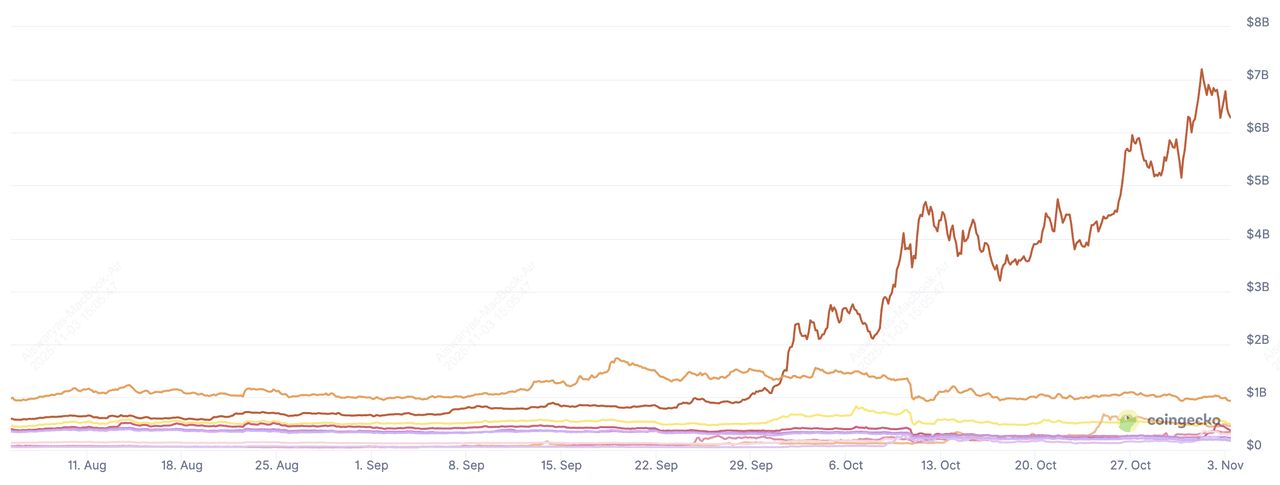This screenshot has height=485, width=1280.
Task: Click the $7B y-axis label
Action: (x=1257, y=75)
